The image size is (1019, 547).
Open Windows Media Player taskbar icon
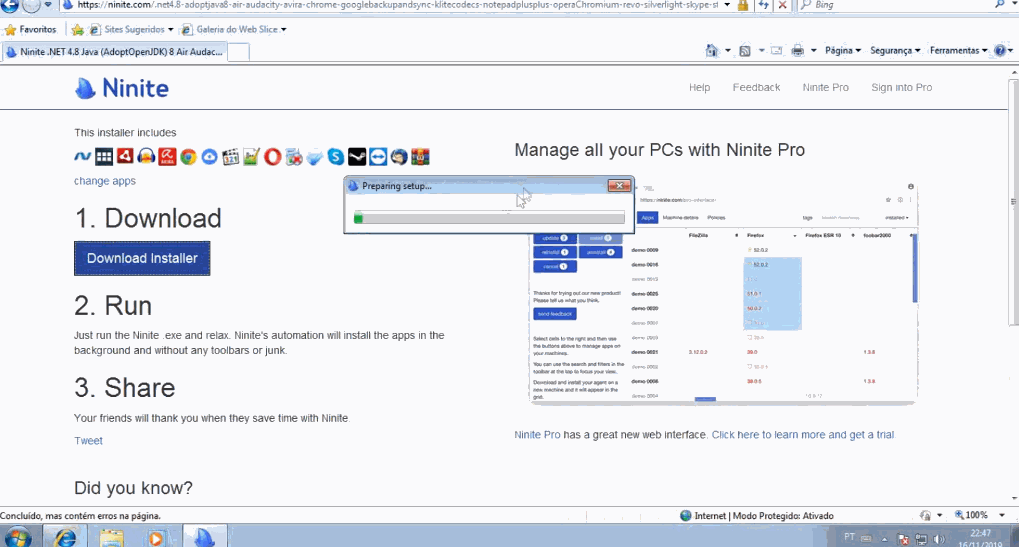pyautogui.click(x=156, y=538)
